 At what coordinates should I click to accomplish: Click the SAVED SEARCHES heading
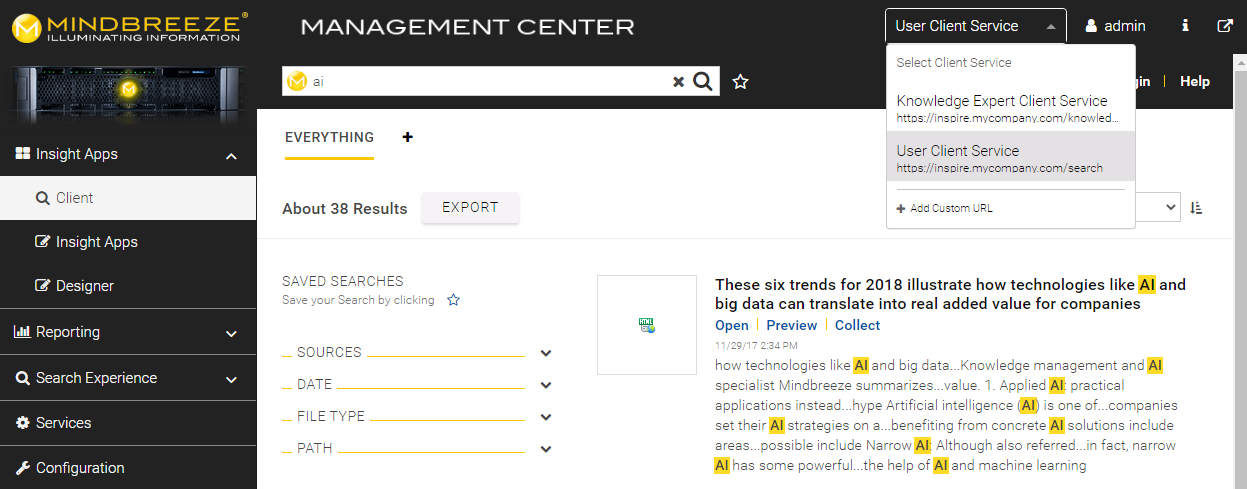tap(343, 281)
